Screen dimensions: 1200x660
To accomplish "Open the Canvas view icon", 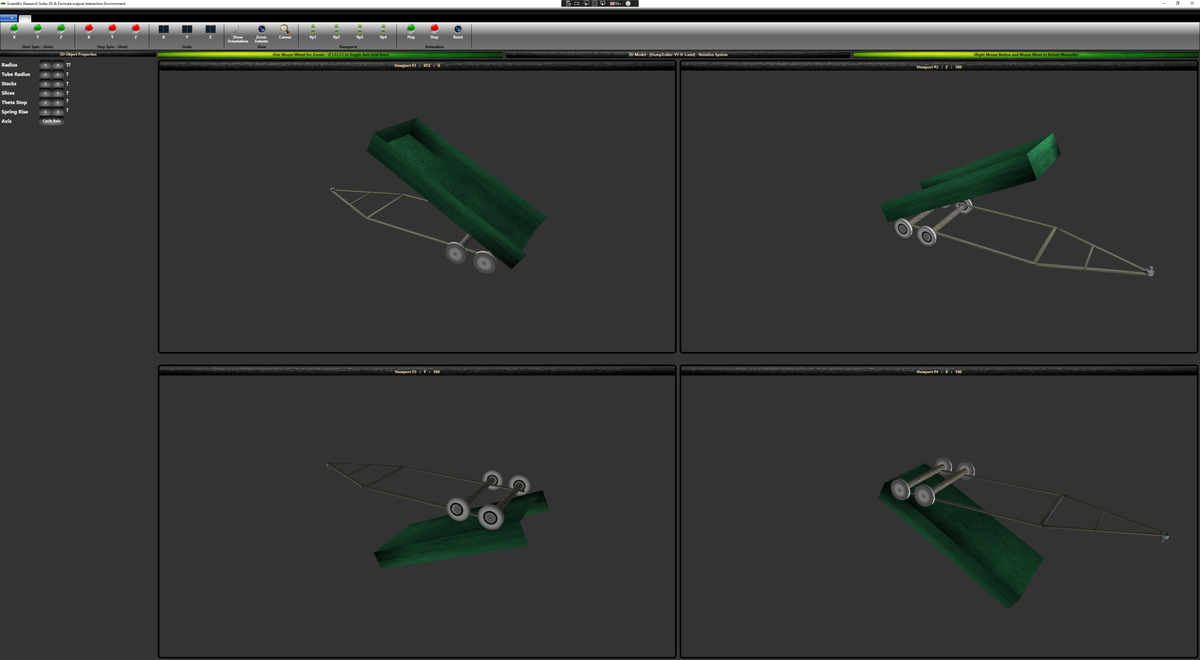I will pos(284,30).
